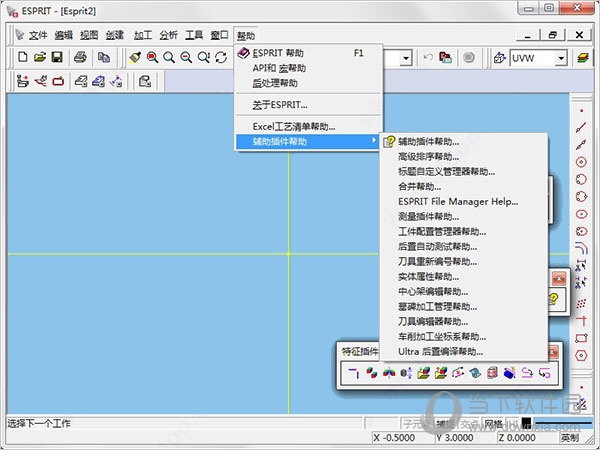600x450 pixels.
Task: Open the 视图 menu
Action: 89,35
